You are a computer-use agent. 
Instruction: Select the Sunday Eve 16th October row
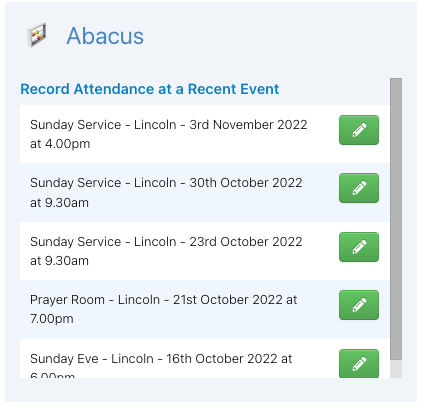click(205, 359)
